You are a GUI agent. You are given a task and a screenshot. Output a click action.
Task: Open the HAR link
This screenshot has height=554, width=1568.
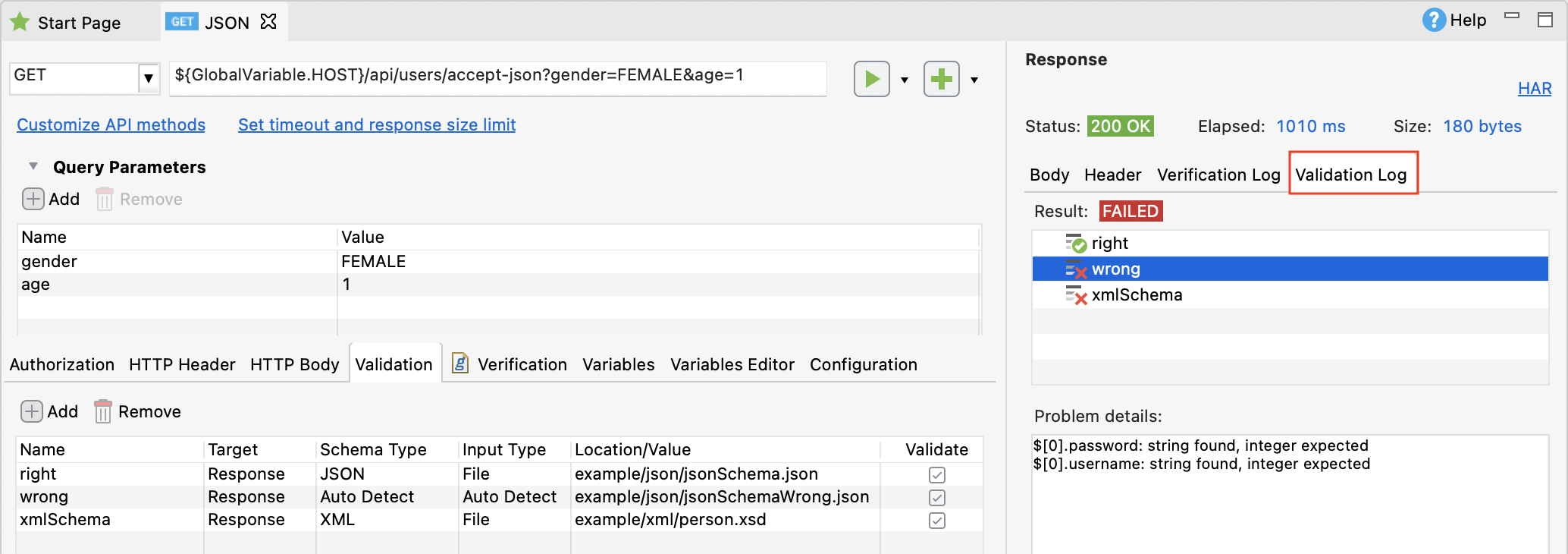1534,89
